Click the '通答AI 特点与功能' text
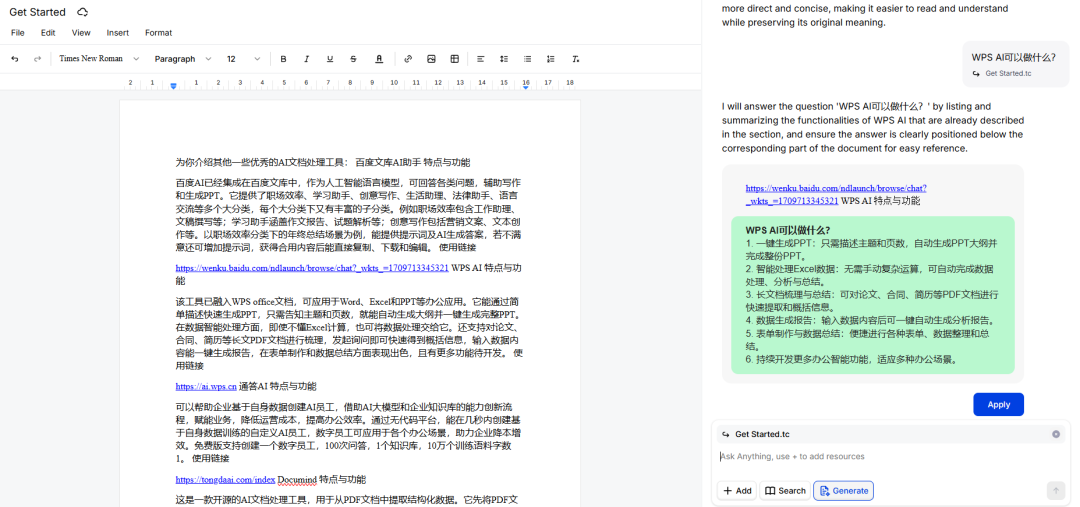This screenshot has width=1080, height=507. click(278, 386)
